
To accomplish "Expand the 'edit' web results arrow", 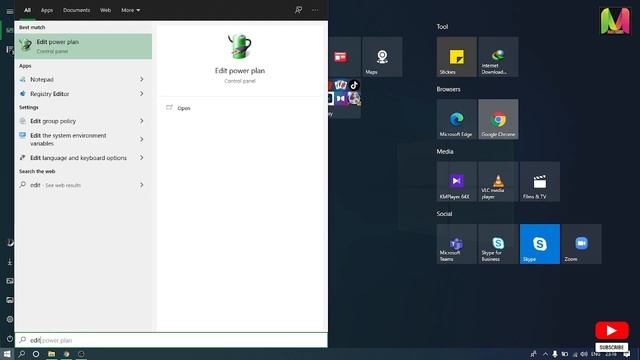I will pyautogui.click(x=142, y=185).
